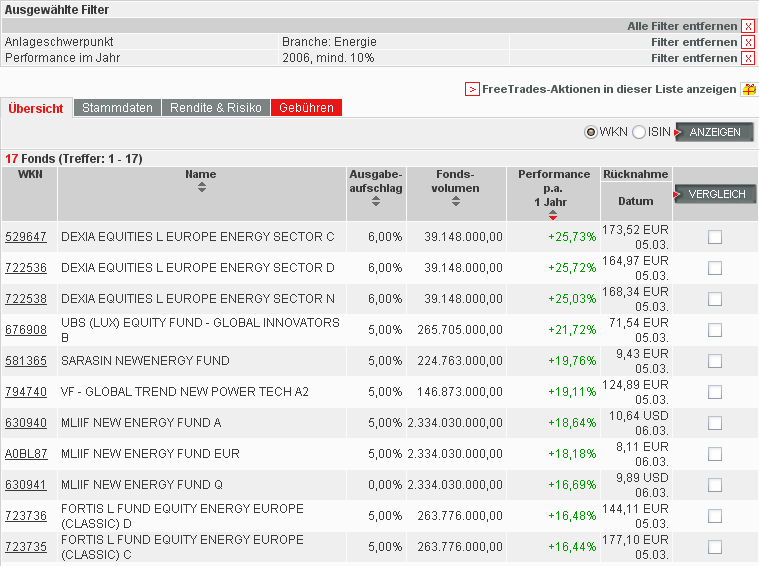
Task: Open fund WKN link 676908
Action: [26, 330]
